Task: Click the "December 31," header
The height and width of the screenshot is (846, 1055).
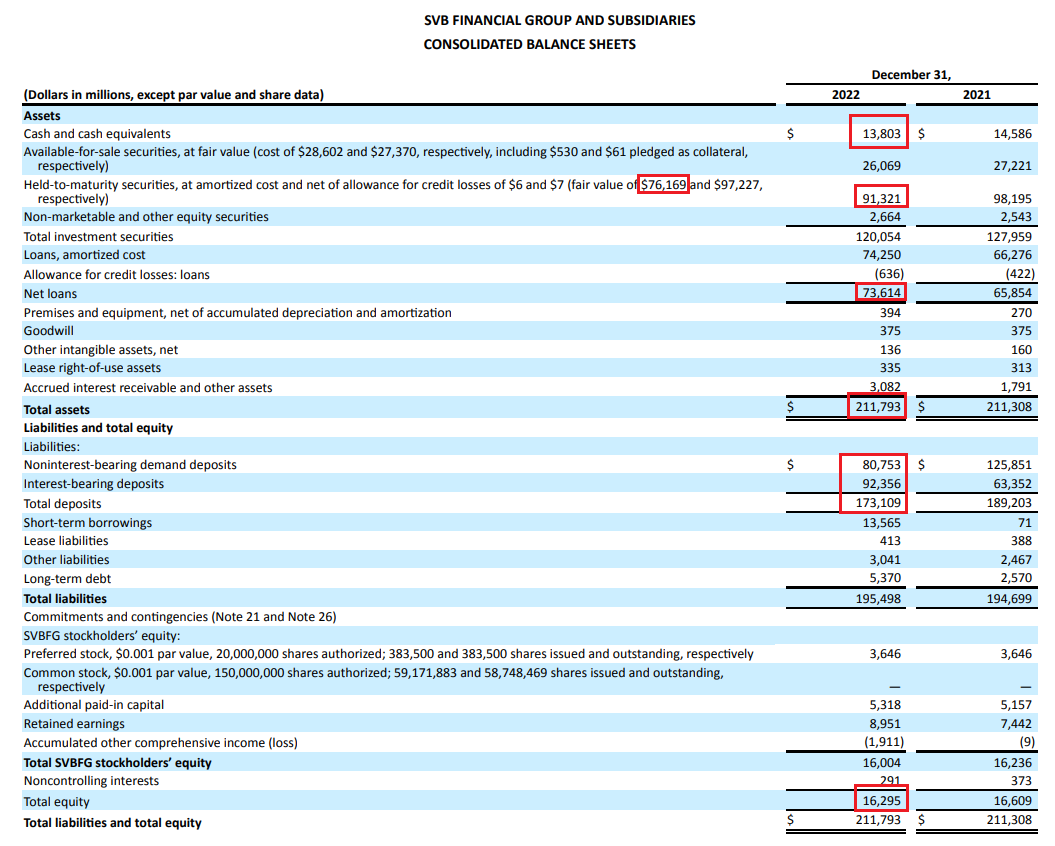Action: 912,75
